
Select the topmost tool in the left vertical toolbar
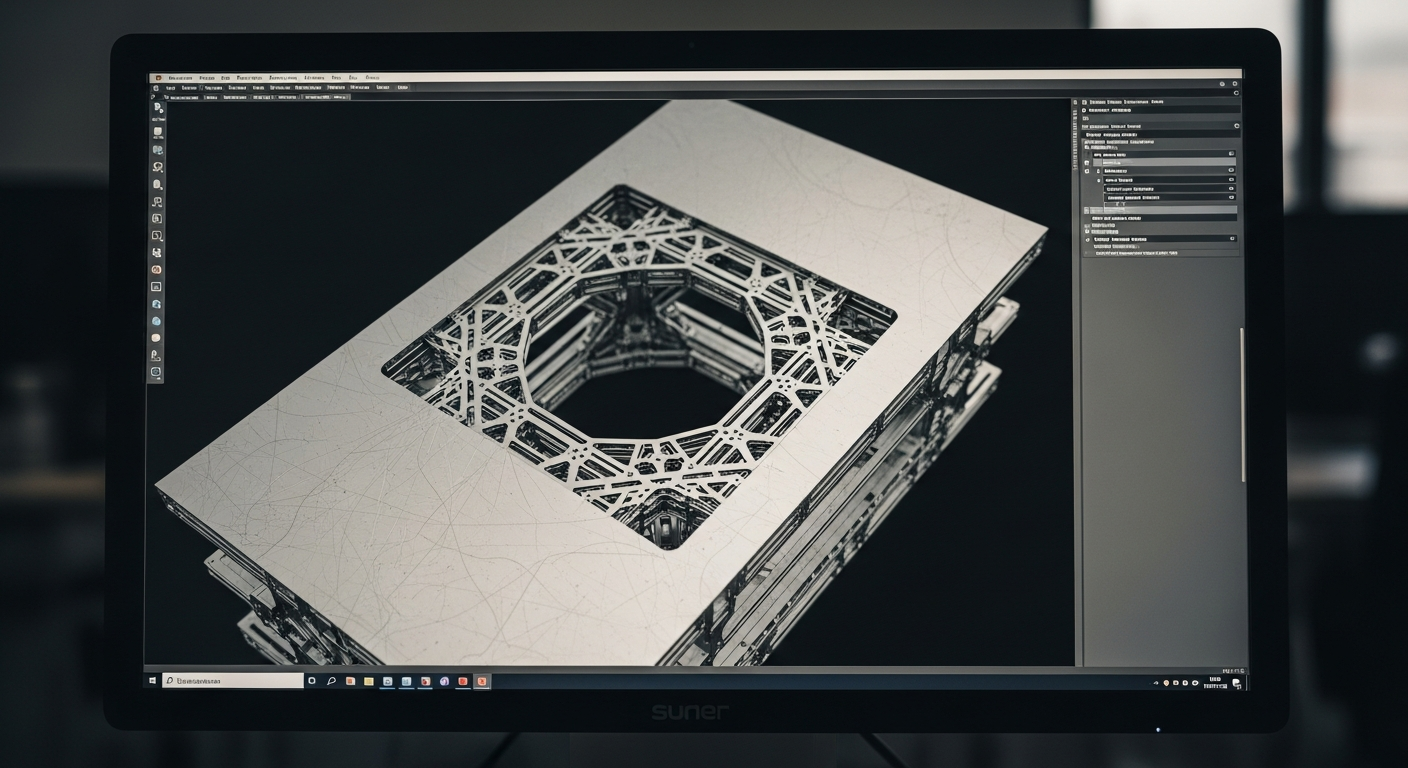pos(157,108)
